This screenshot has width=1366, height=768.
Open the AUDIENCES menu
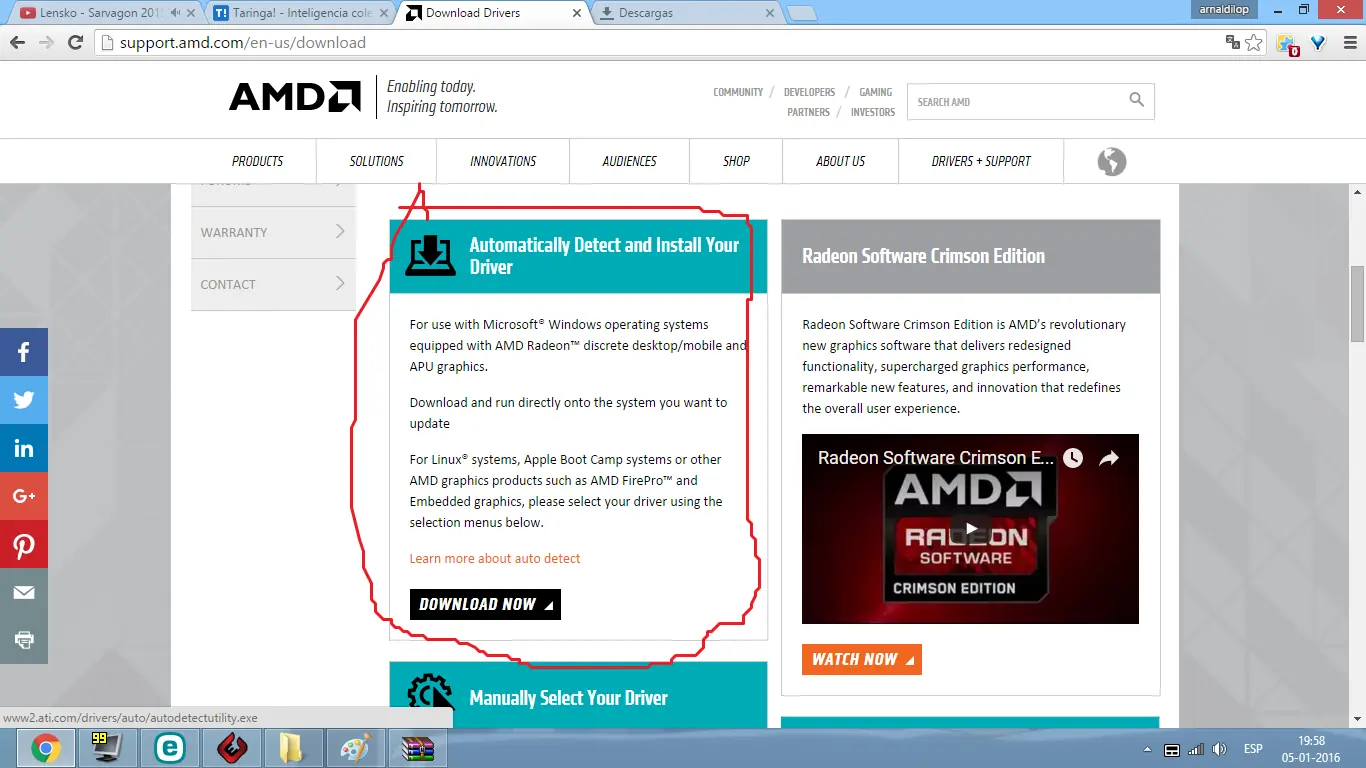tap(629, 161)
